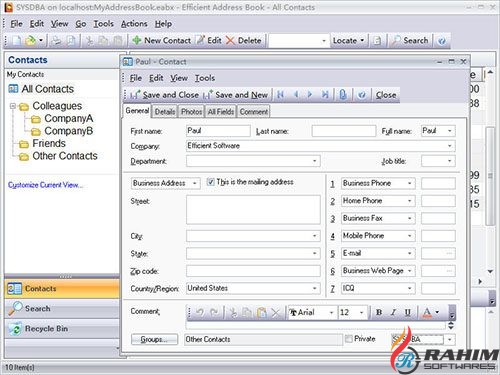The height and width of the screenshot is (375, 500).
Task: Check 'This is the mailing address' box
Action: [210, 182]
